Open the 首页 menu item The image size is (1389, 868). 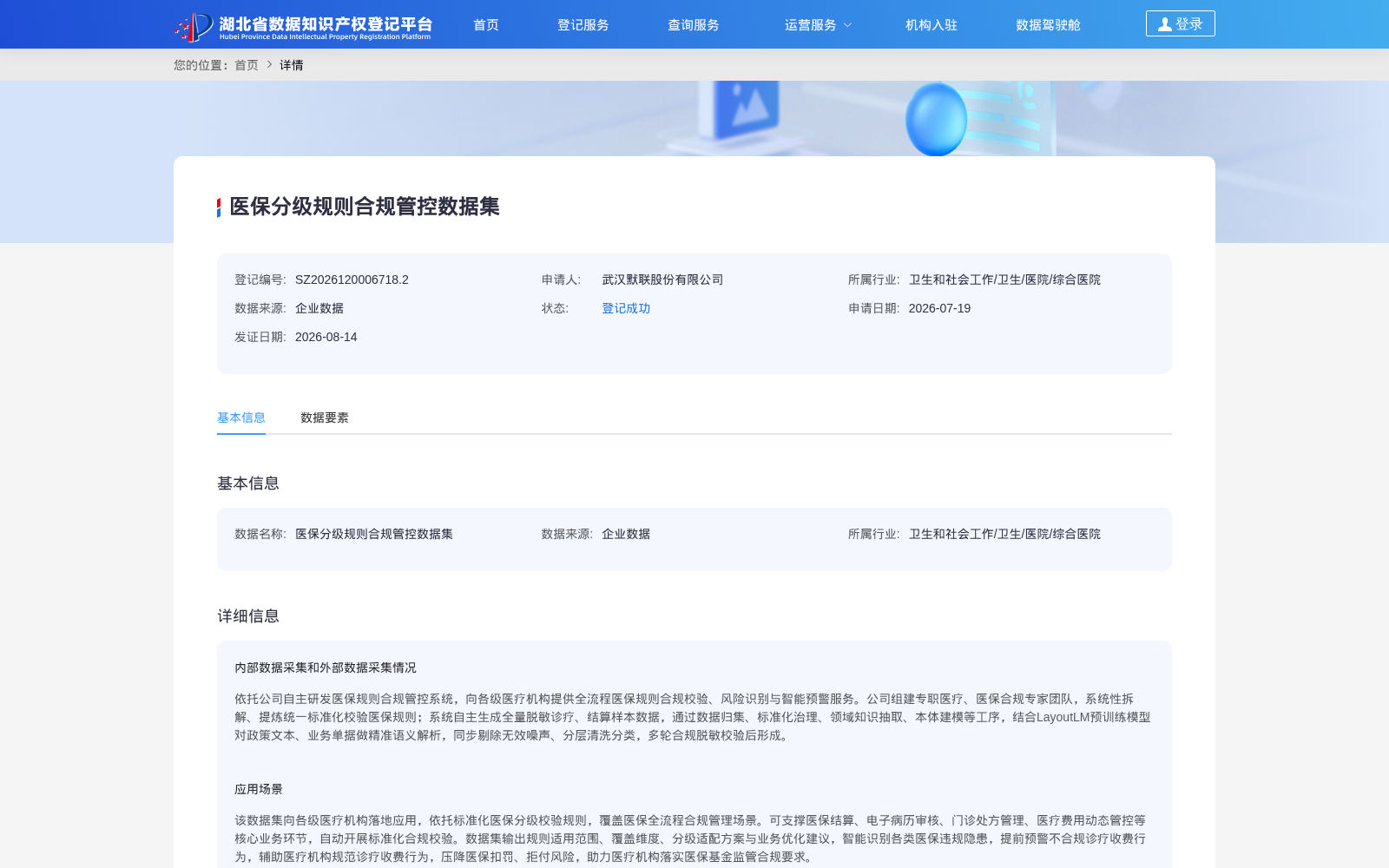click(486, 25)
